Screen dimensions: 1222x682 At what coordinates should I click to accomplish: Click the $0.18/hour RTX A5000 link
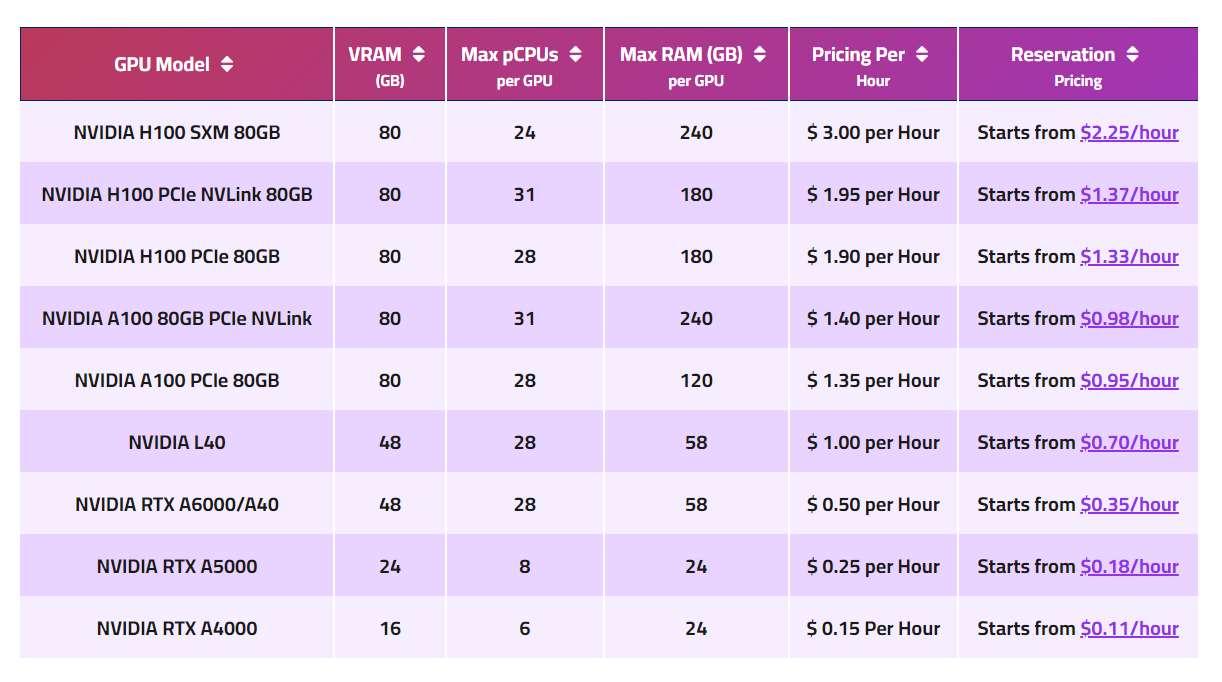click(1129, 567)
